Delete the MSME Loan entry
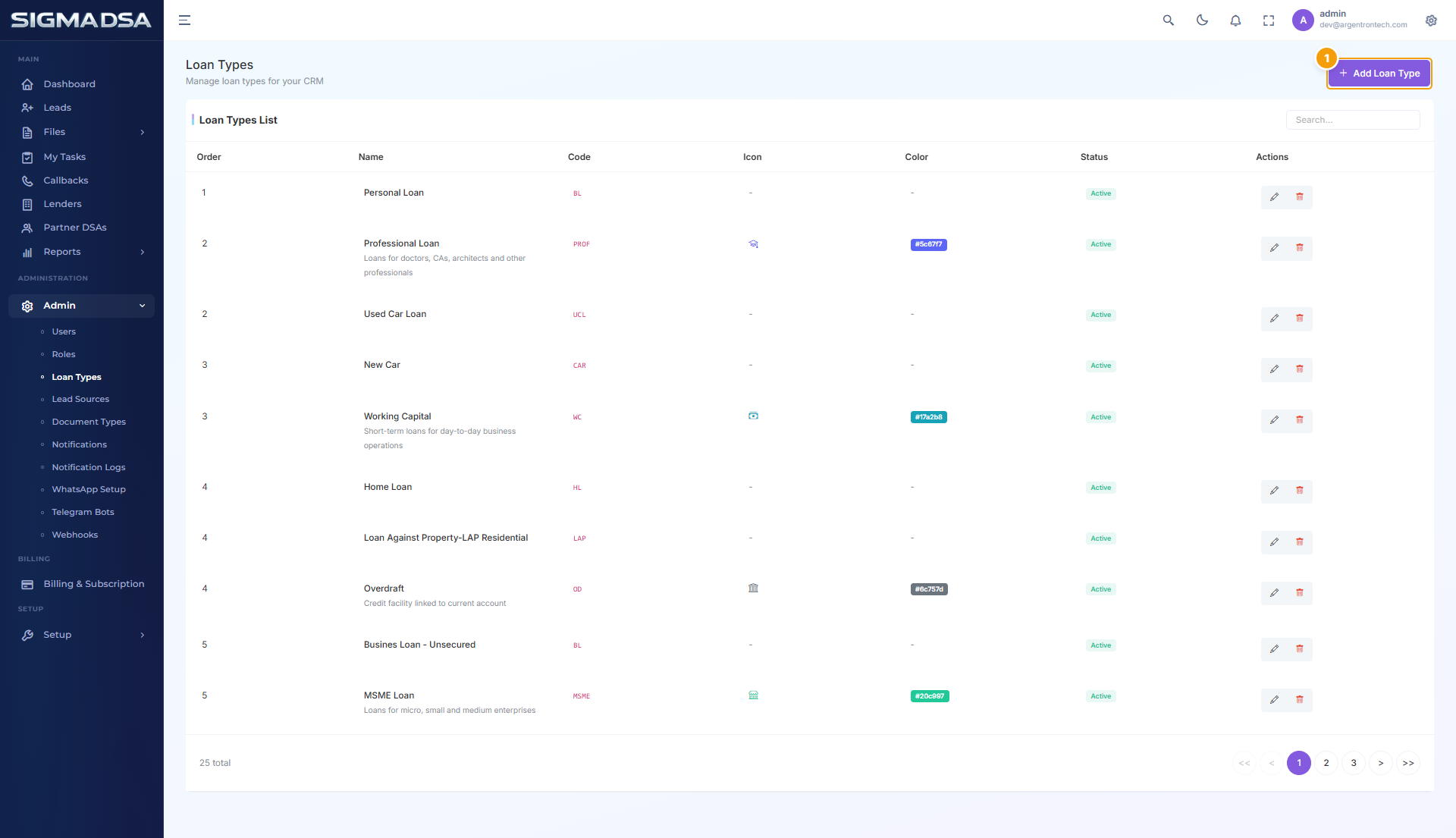 pyautogui.click(x=1300, y=700)
